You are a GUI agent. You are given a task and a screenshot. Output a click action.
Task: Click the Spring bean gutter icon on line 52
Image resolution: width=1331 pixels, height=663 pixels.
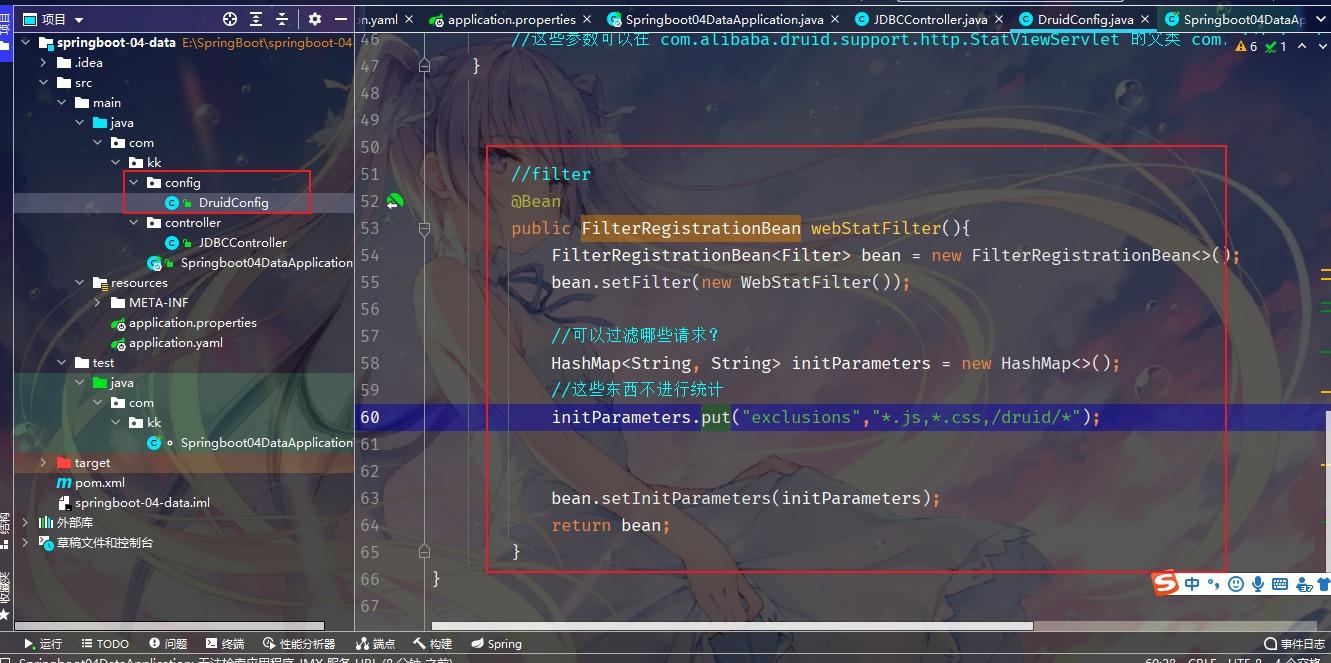tap(394, 201)
